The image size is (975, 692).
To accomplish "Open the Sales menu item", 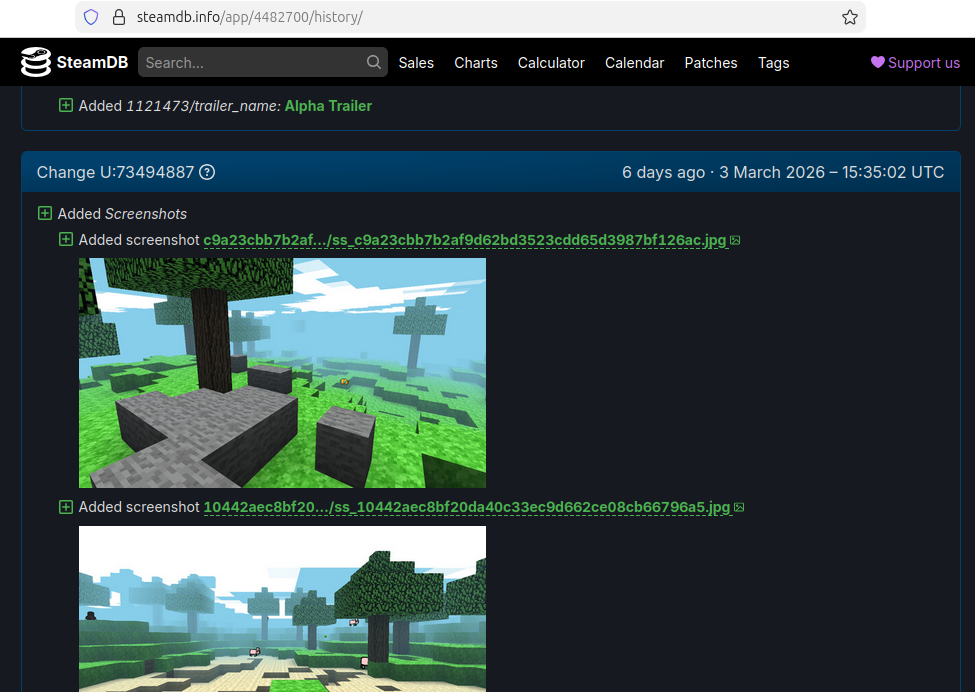I will tap(416, 62).
